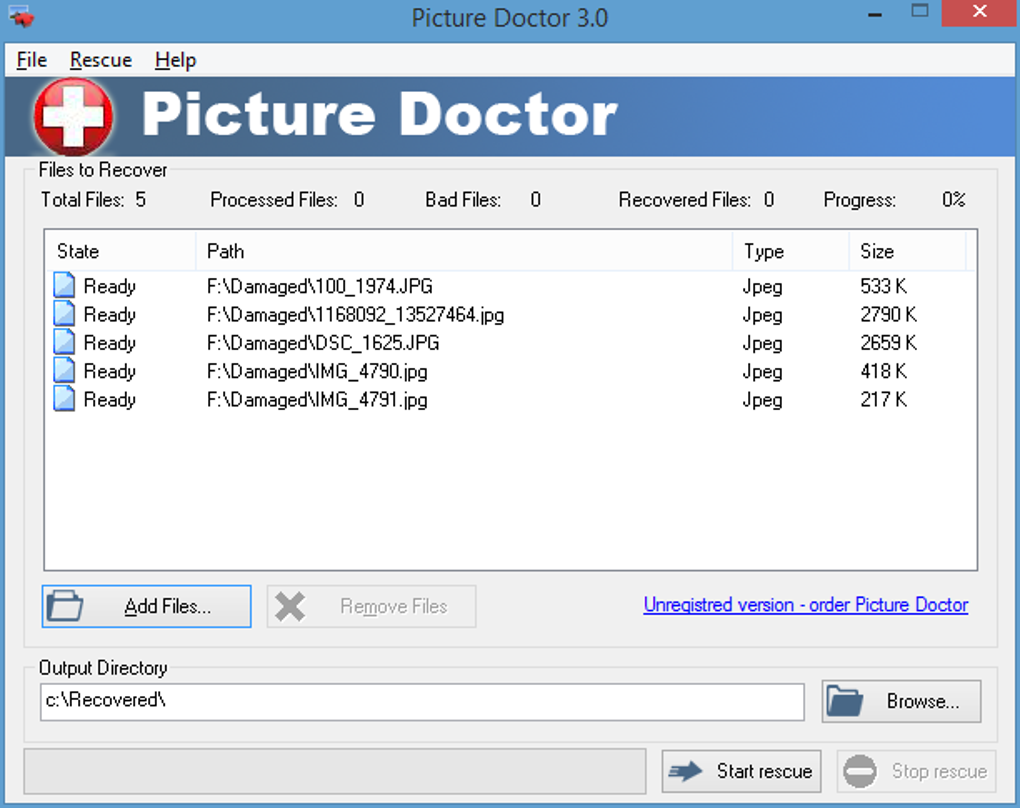Screen dimensions: 1020x808
Task: Sort by the State column header
Action: click(121, 251)
